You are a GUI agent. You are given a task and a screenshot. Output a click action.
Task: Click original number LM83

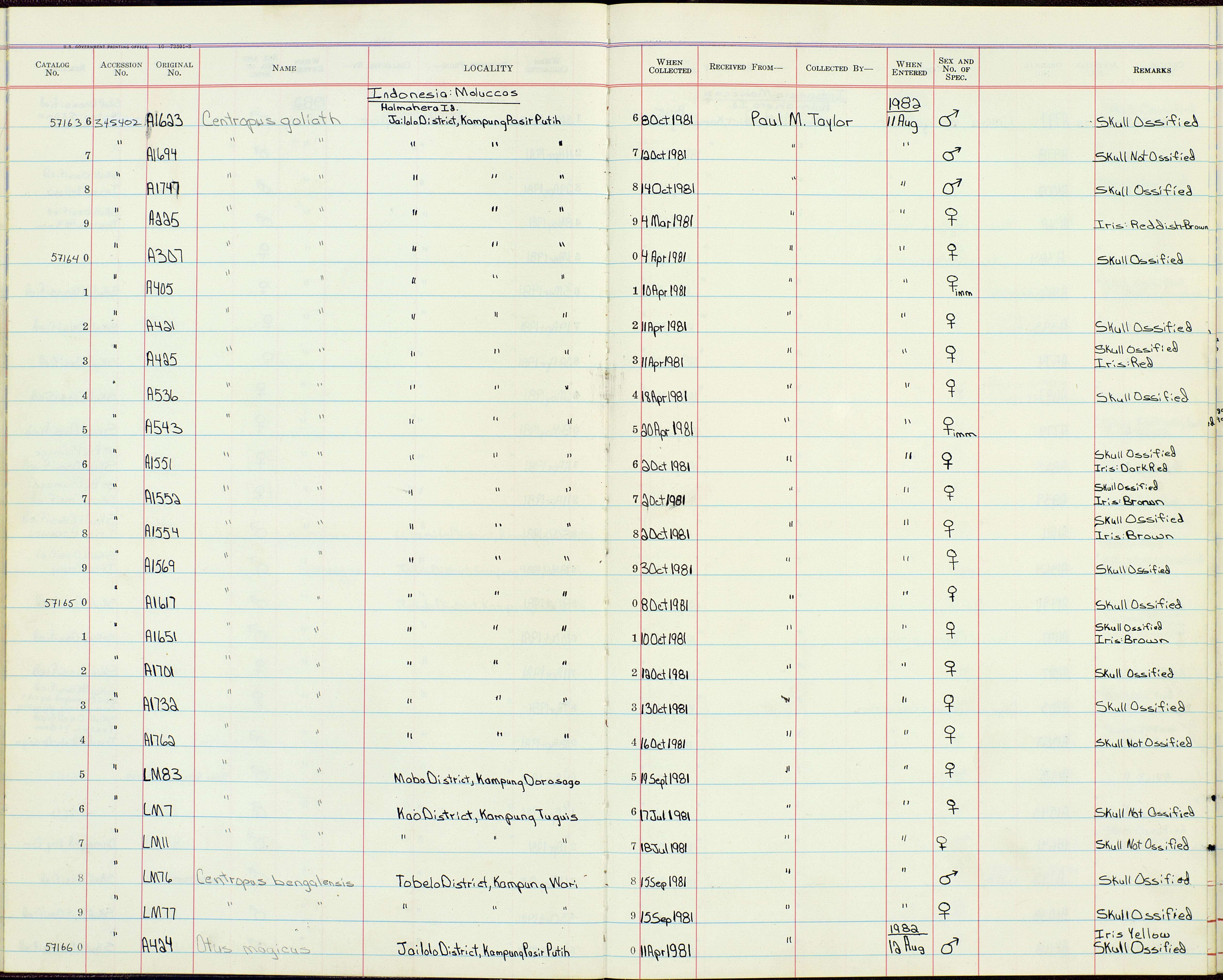[x=162, y=774]
